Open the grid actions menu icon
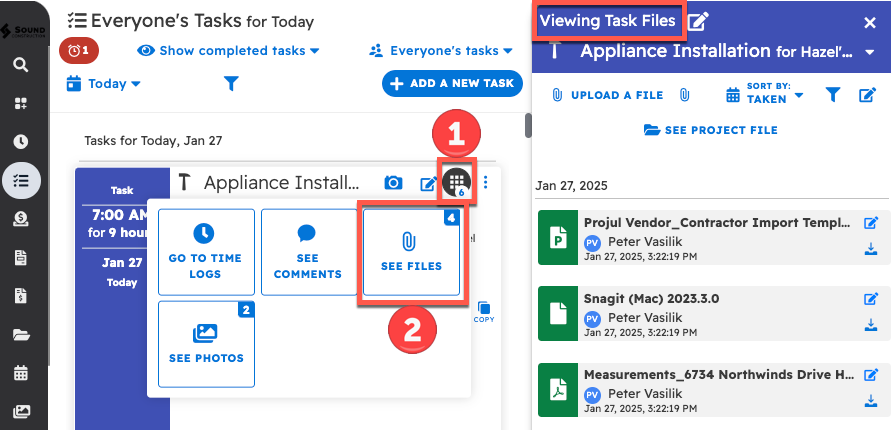 [x=456, y=182]
